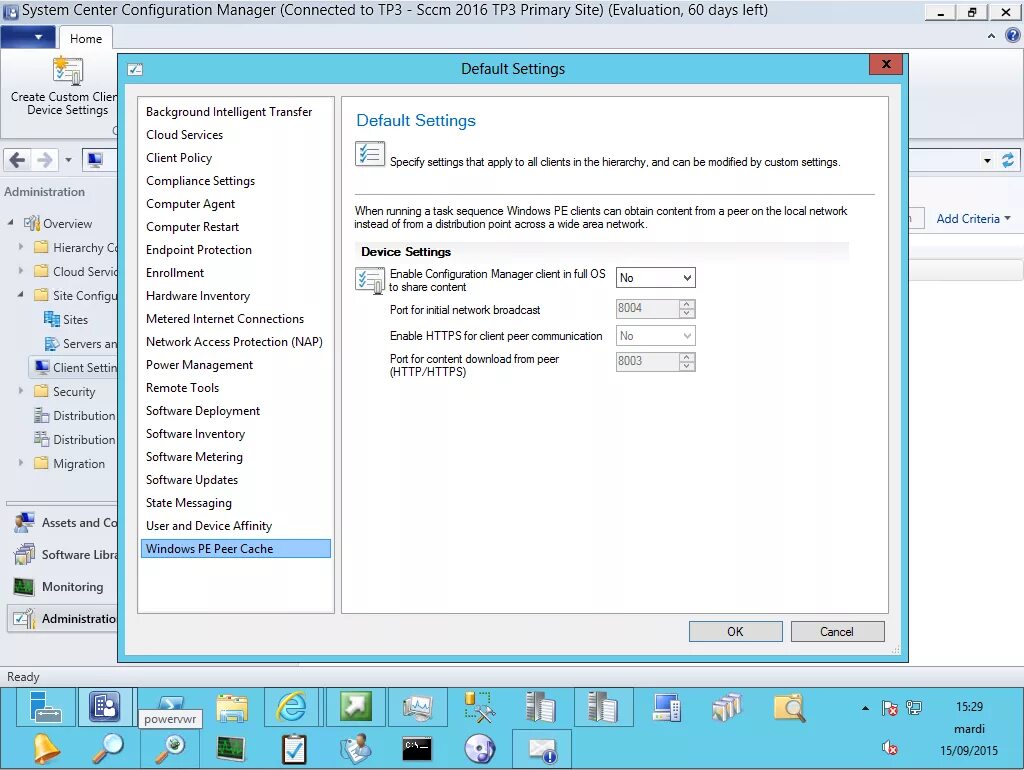Open navigation history dropdown arrow

click(69, 159)
